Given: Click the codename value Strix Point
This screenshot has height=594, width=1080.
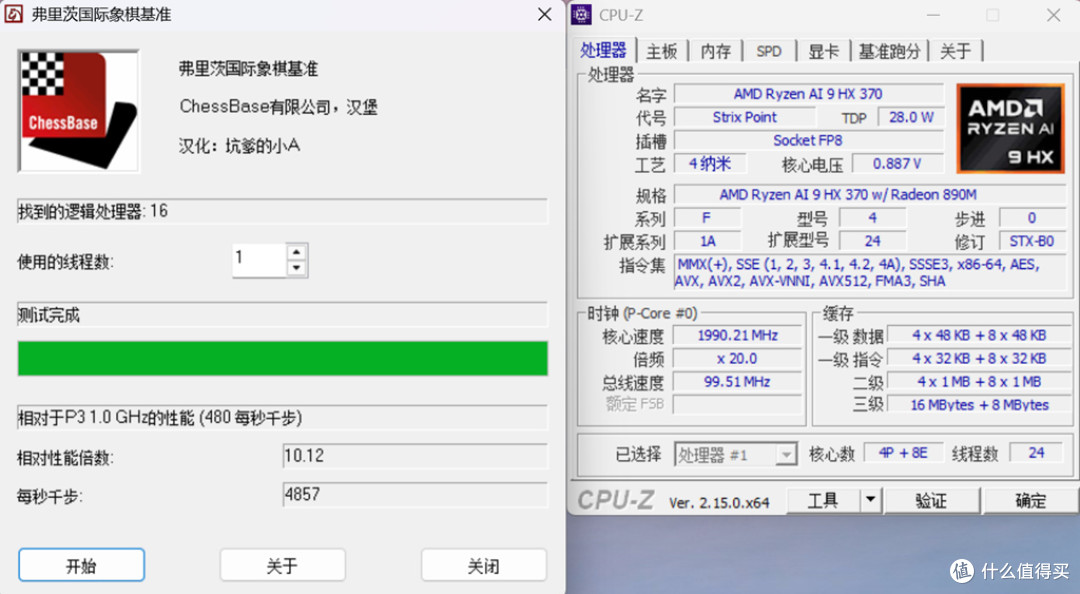Looking at the screenshot, I should click(x=745, y=117).
